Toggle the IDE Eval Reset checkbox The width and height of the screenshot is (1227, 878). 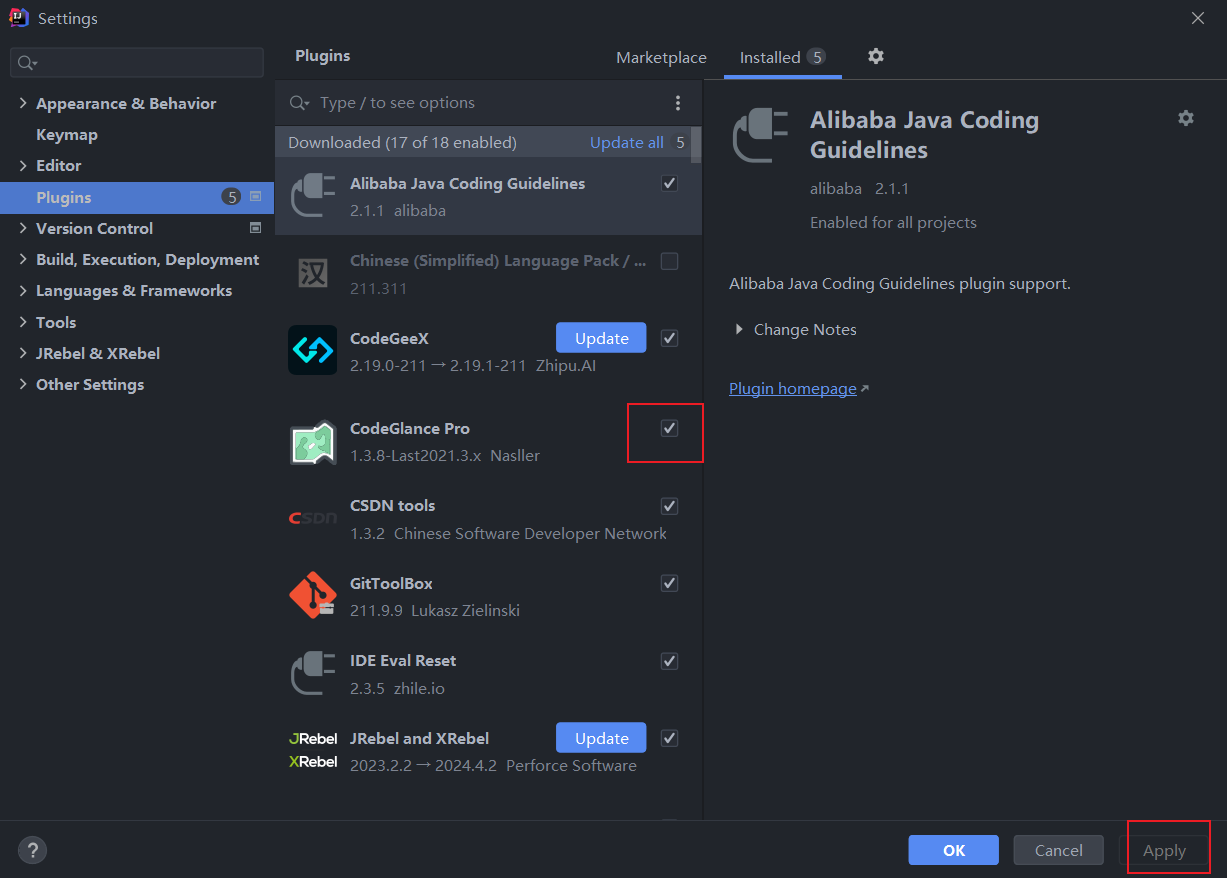click(670, 661)
